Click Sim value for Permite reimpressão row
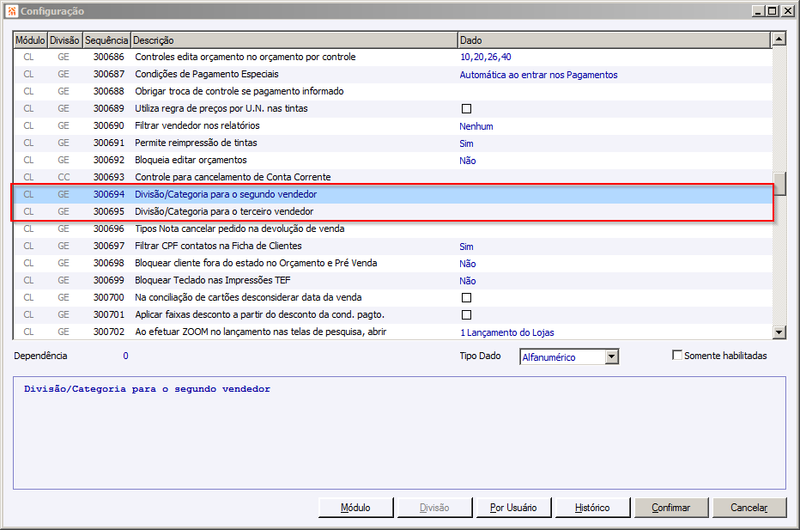Viewport: 800px width, 530px height. click(x=466, y=144)
